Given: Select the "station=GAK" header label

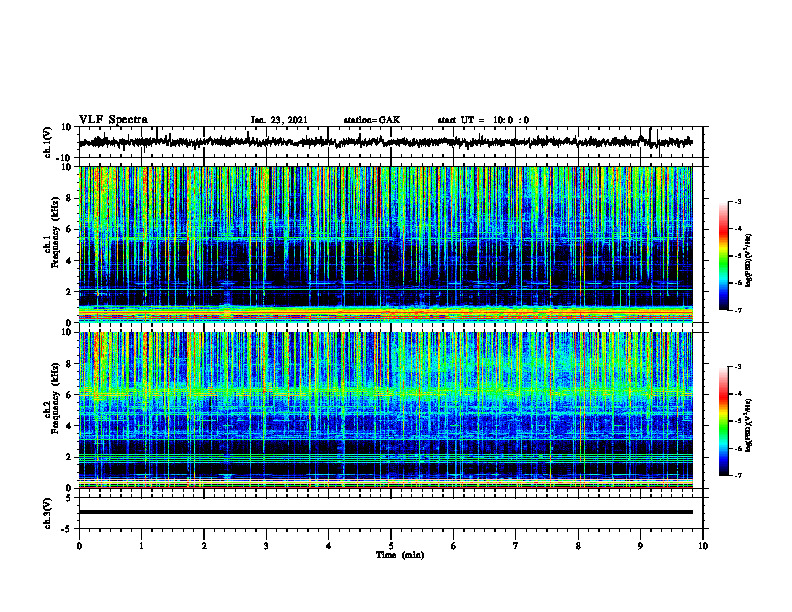Looking at the screenshot, I should tap(372, 120).
